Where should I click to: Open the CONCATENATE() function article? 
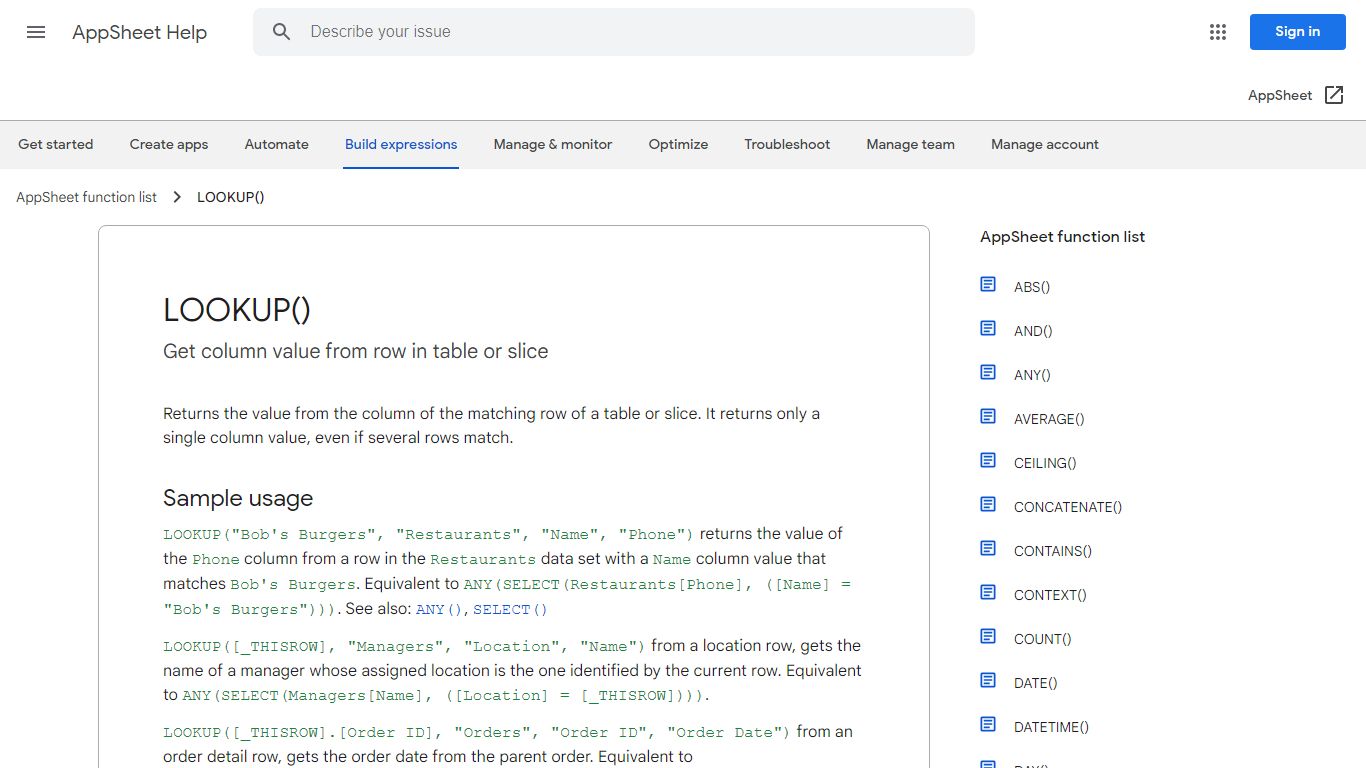[x=1068, y=507]
